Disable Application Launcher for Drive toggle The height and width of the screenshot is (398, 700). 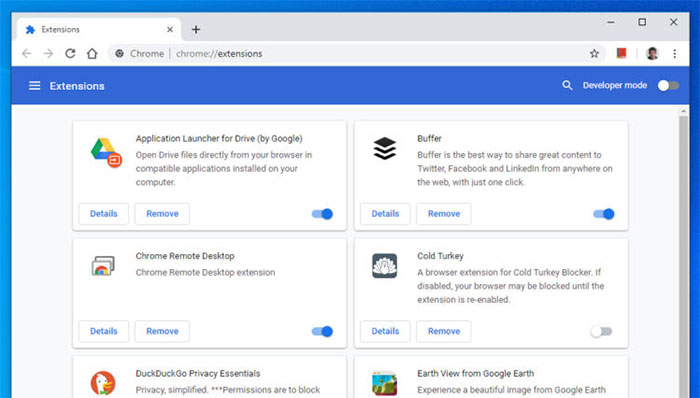[x=322, y=214]
